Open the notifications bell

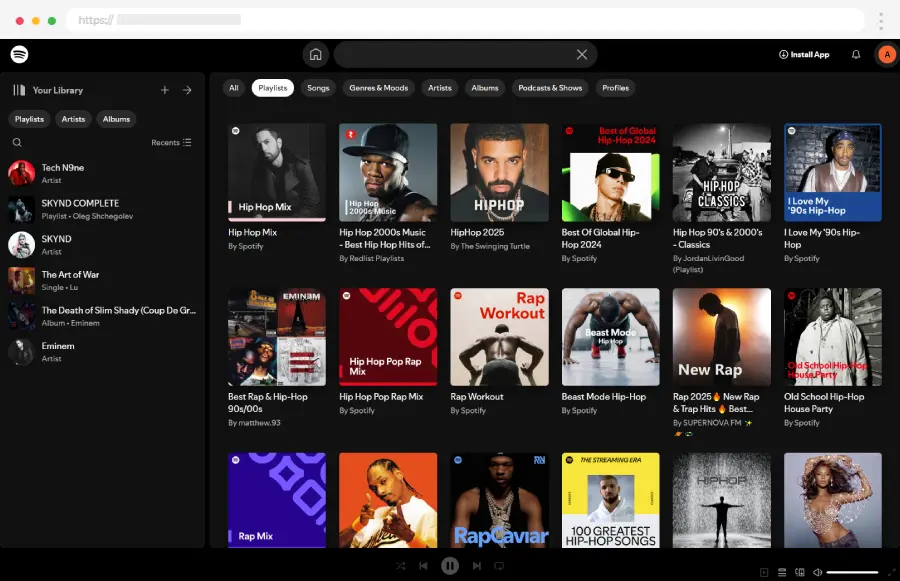tap(856, 55)
